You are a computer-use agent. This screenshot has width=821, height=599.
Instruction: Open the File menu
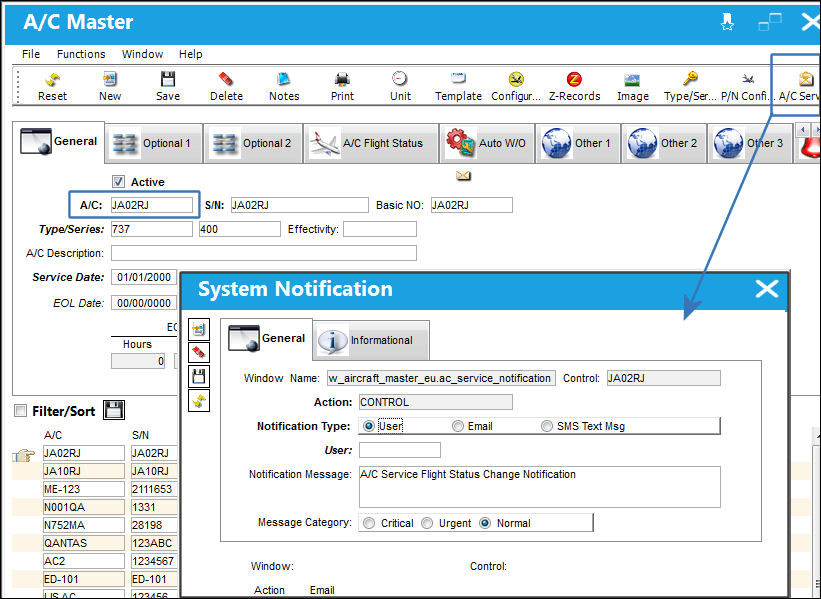pos(31,54)
